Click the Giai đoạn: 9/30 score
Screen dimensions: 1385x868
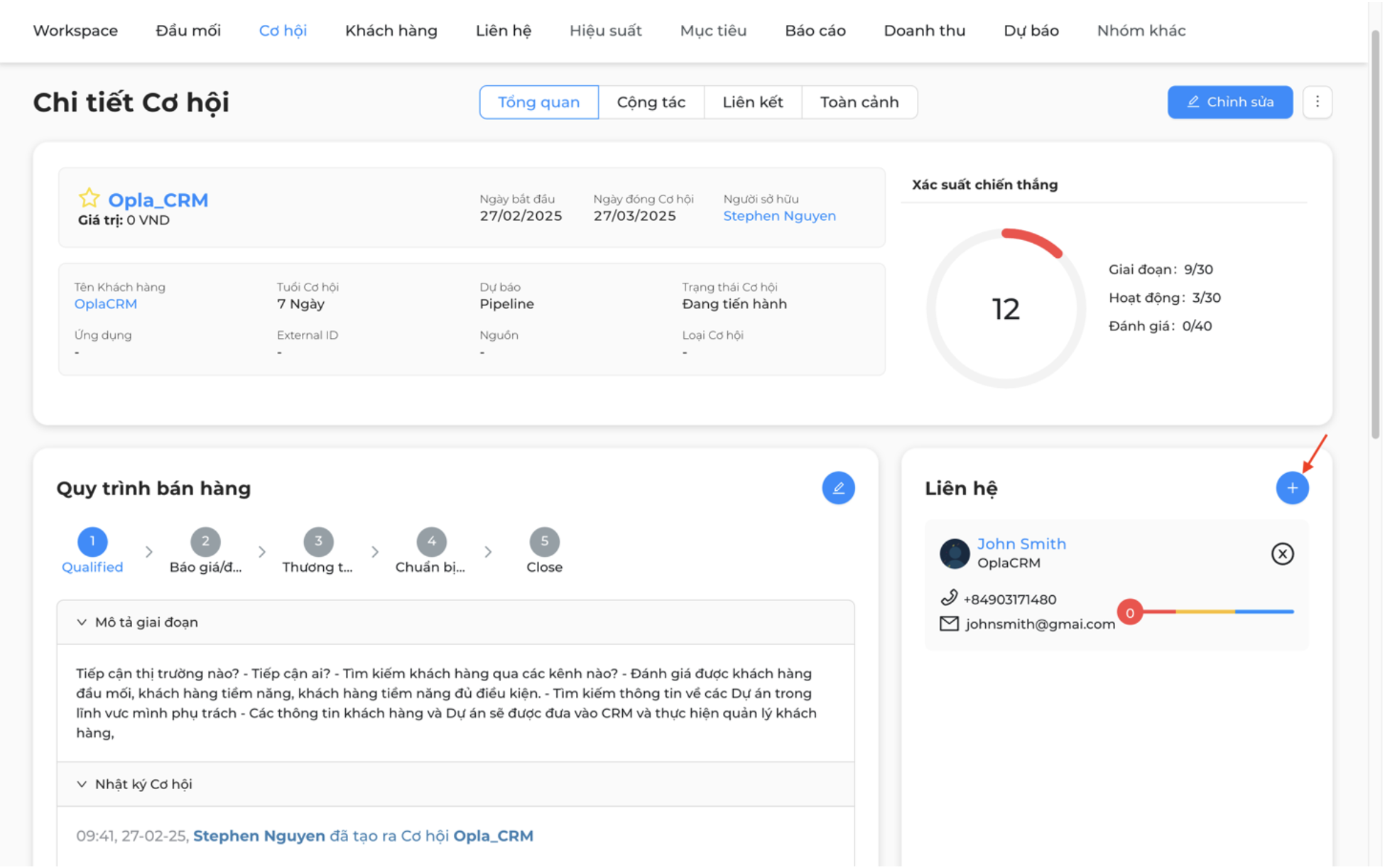tap(1161, 270)
